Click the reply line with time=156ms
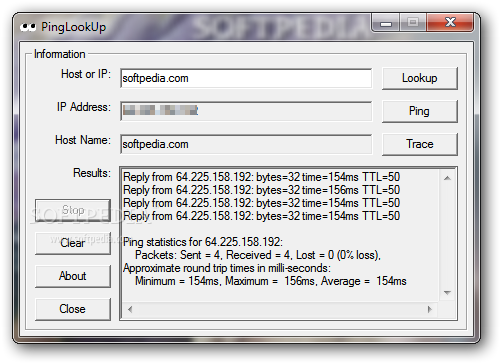501x364 pixels. (261, 190)
